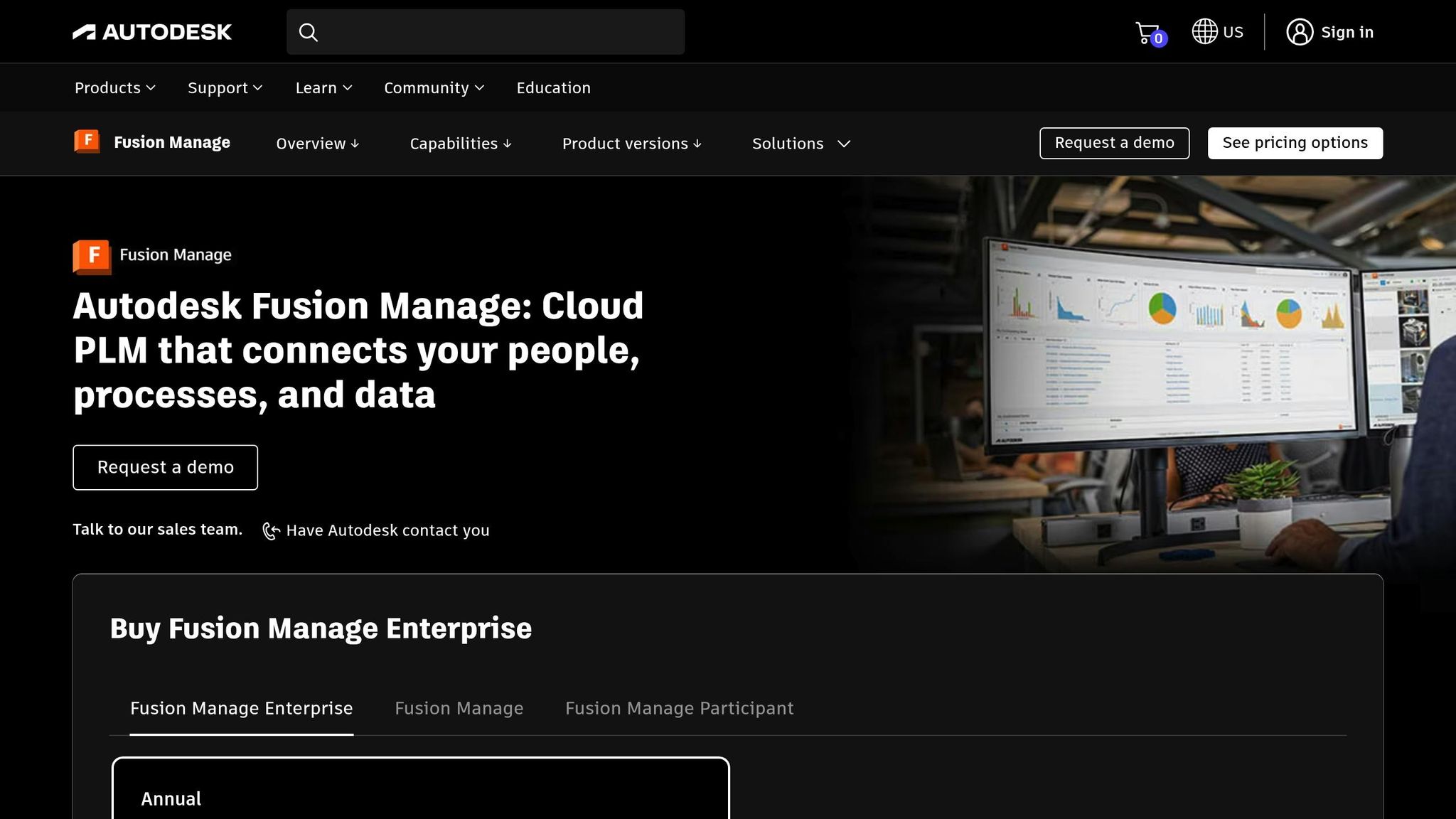Open the Solutions dropdown
The width and height of the screenshot is (1456, 819).
click(x=800, y=143)
